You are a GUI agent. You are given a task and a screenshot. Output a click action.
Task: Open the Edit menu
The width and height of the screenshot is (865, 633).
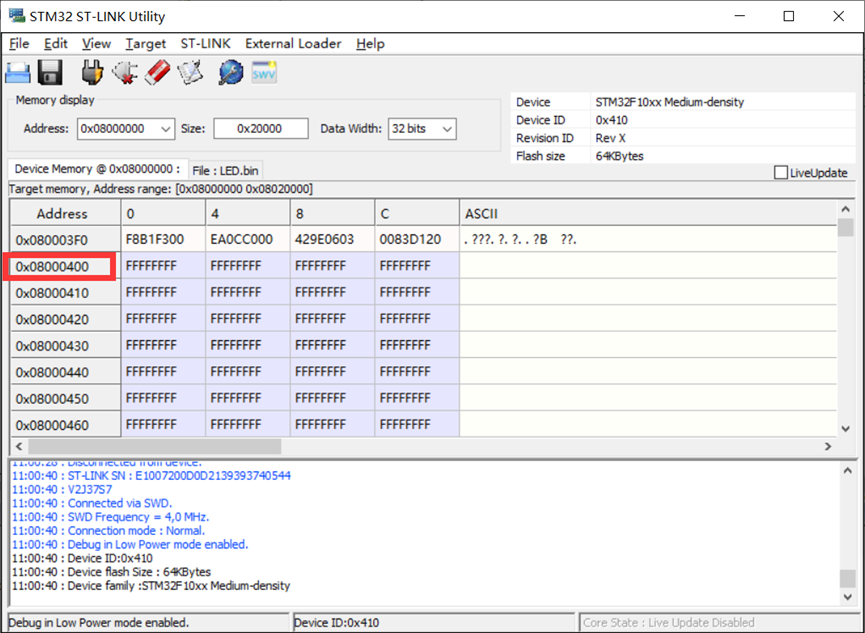tap(56, 44)
